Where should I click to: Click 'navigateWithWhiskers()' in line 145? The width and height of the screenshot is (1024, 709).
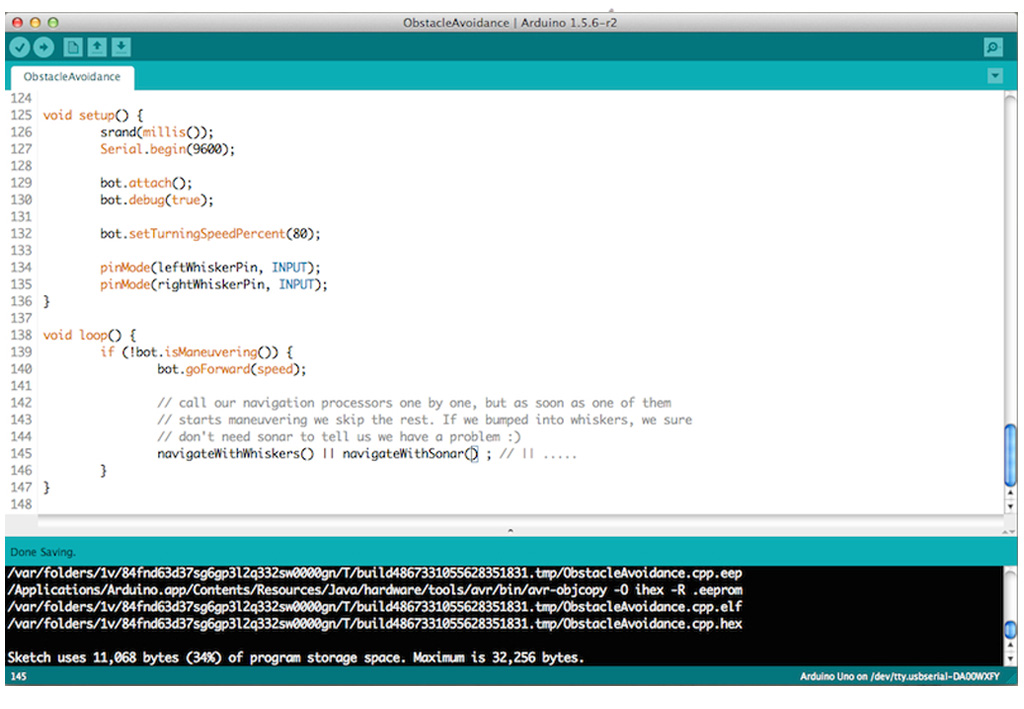pos(235,454)
